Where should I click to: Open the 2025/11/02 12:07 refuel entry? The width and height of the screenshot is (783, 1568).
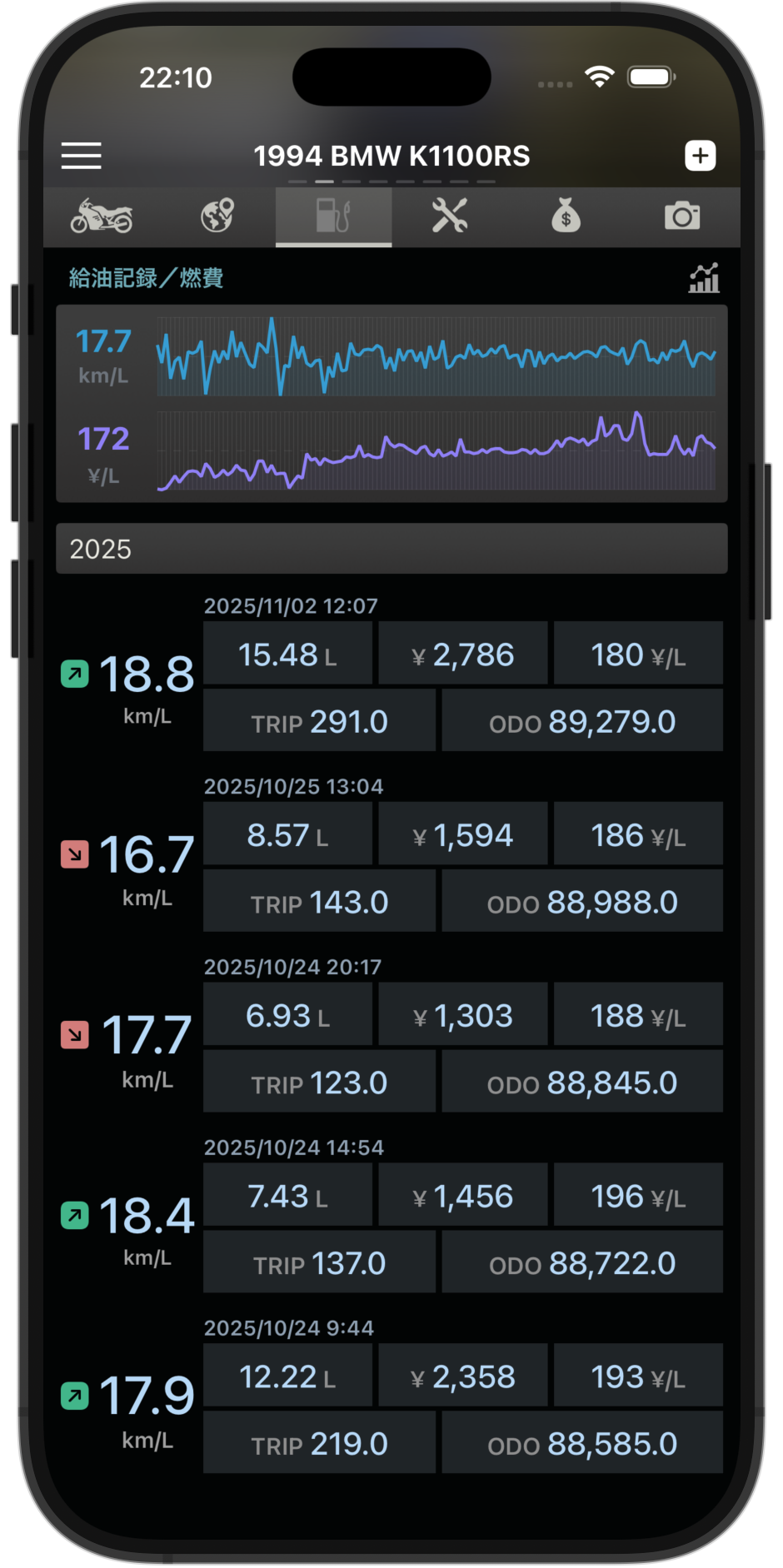pos(291,606)
